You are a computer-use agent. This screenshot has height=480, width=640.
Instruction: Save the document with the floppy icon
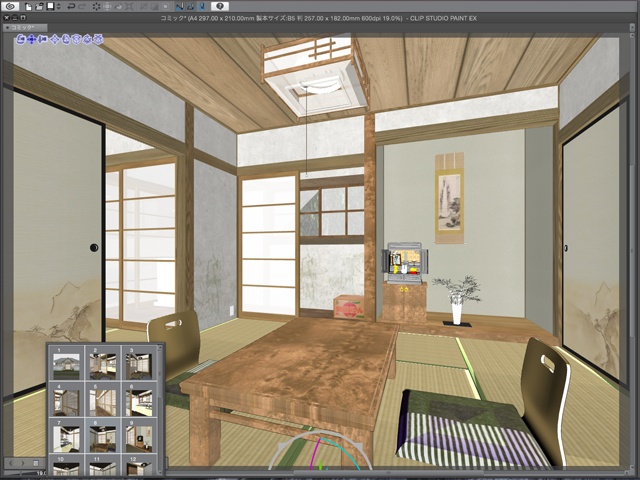click(50, 7)
